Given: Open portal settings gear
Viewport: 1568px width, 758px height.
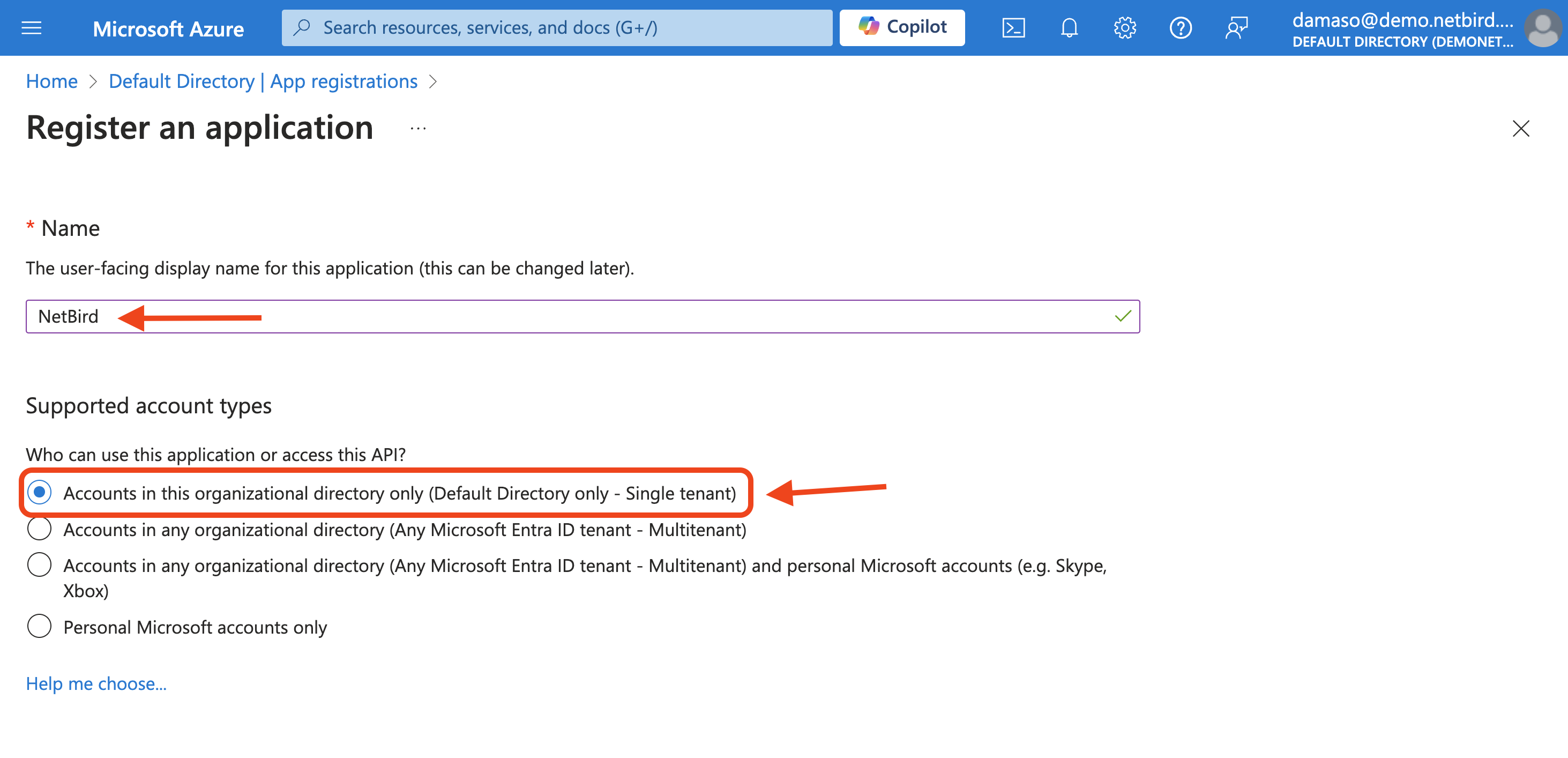Looking at the screenshot, I should (x=1125, y=27).
